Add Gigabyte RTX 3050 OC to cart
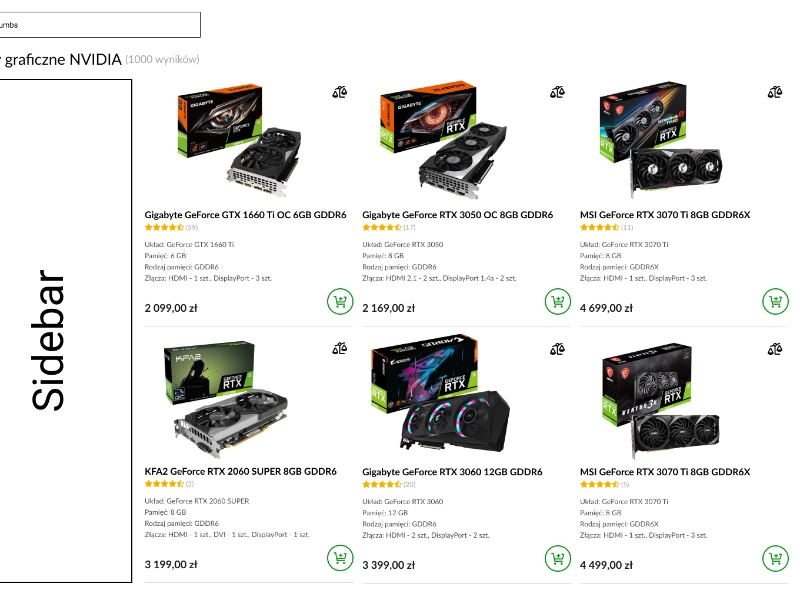 (x=558, y=302)
